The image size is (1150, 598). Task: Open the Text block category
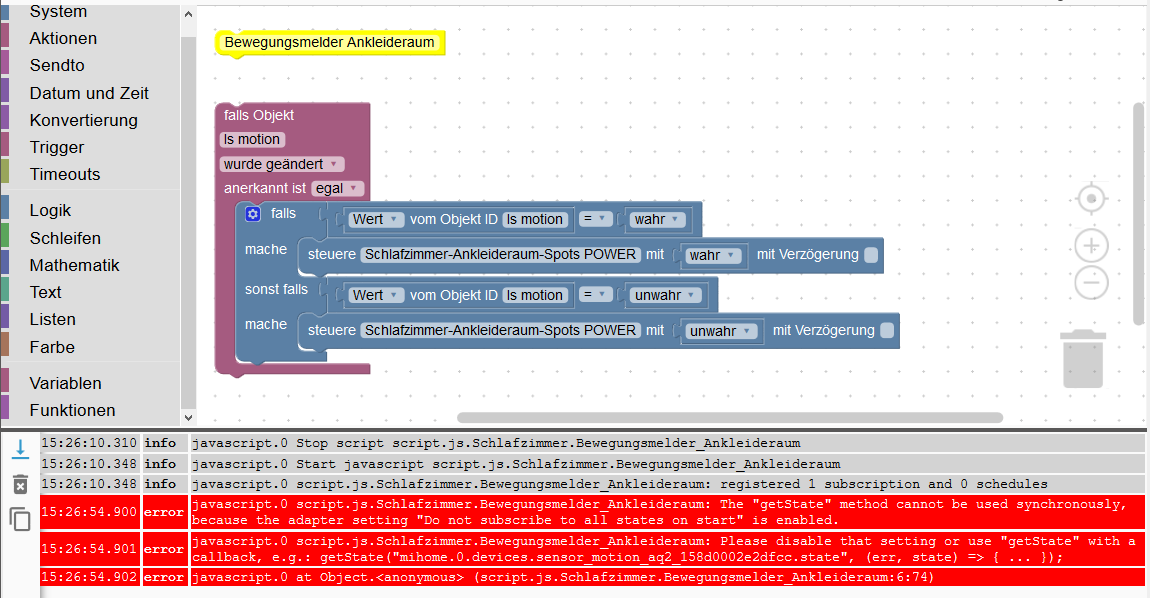(x=45, y=293)
